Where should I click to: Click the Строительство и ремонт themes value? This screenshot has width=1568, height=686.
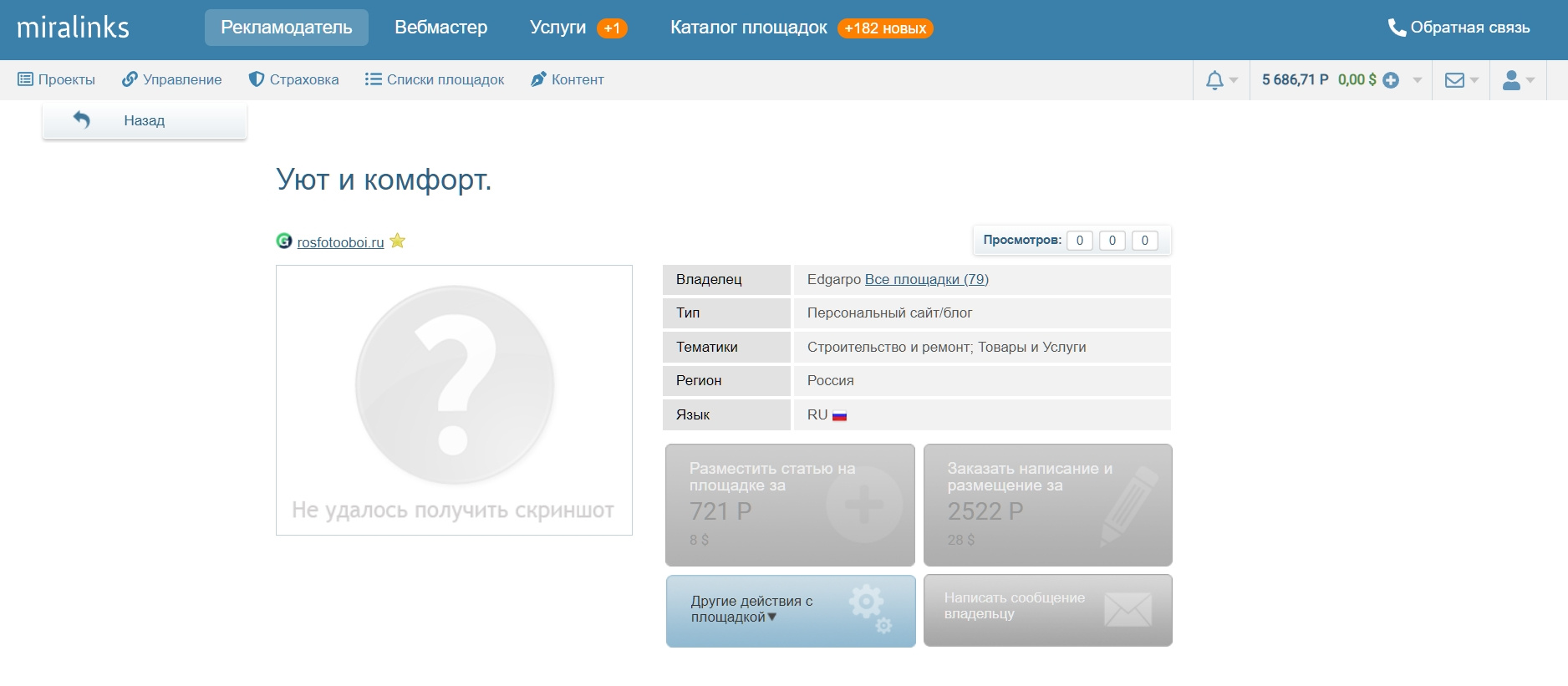pos(946,347)
